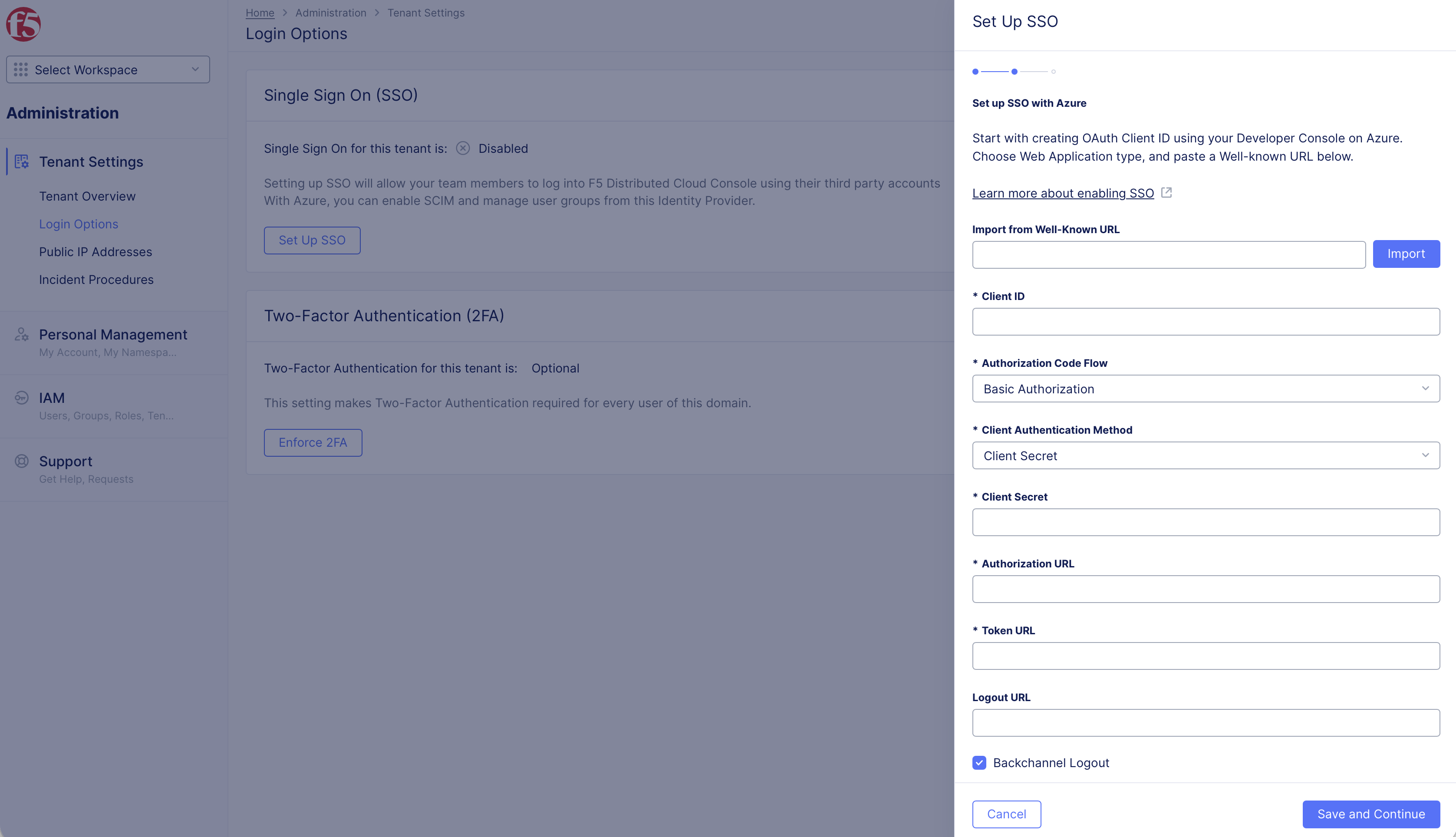Click Save and Continue
The image size is (1456, 837).
click(x=1371, y=814)
